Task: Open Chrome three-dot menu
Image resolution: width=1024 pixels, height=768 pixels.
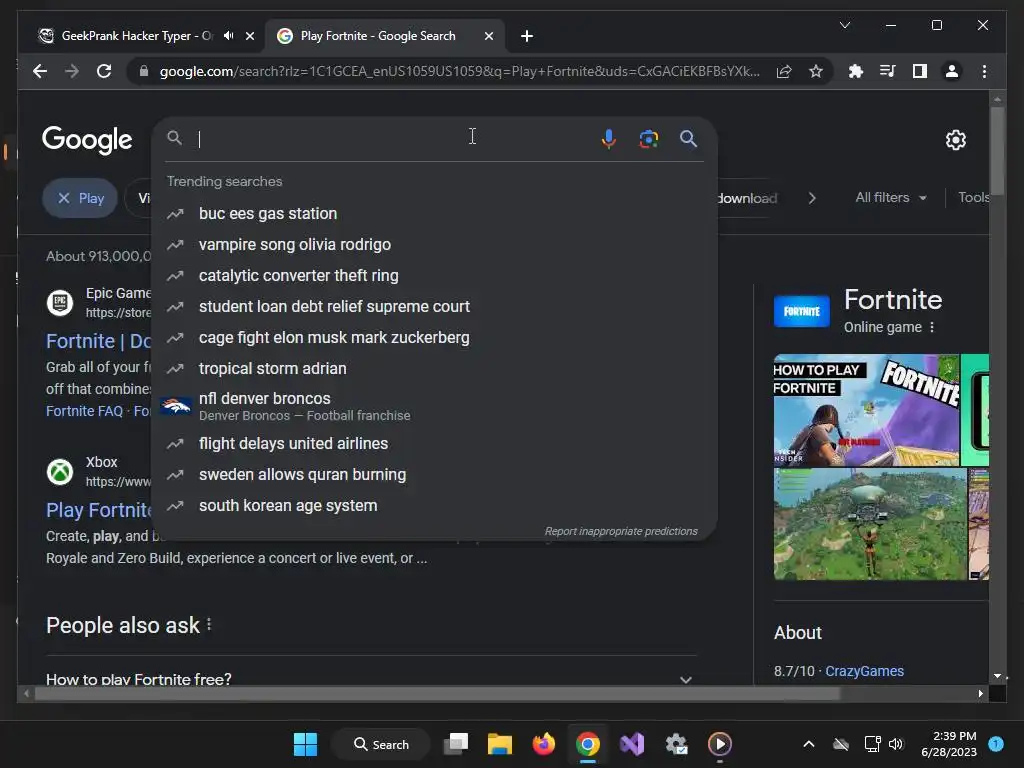Action: [x=984, y=71]
